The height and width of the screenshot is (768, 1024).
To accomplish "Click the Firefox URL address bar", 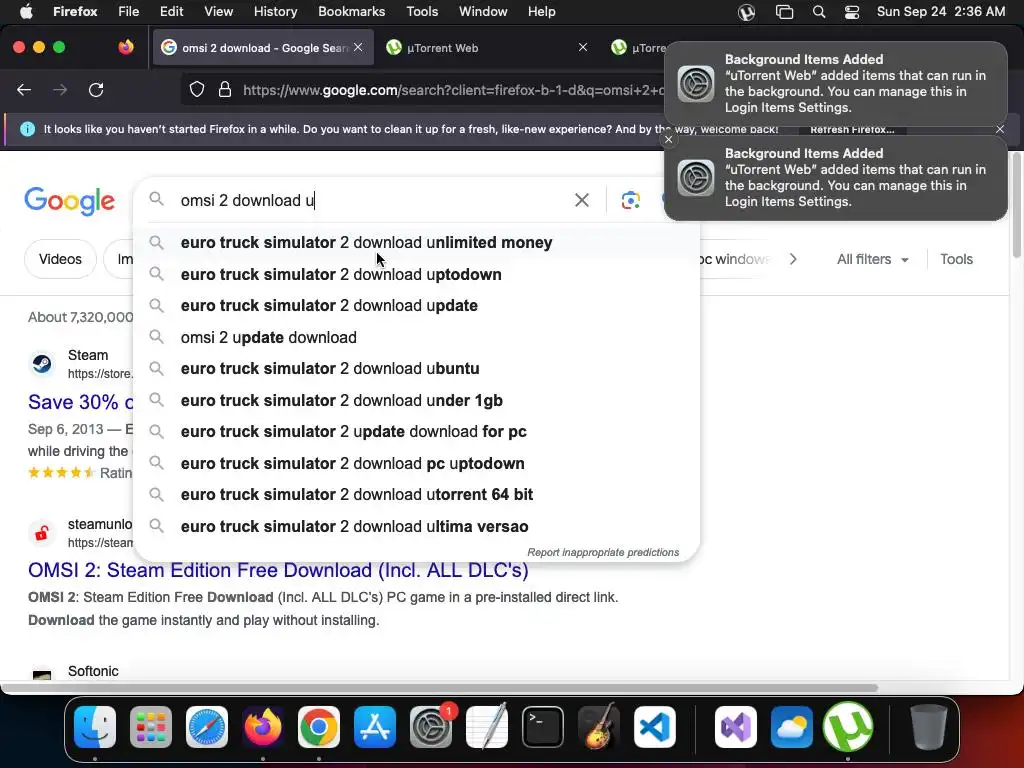I will tap(453, 90).
